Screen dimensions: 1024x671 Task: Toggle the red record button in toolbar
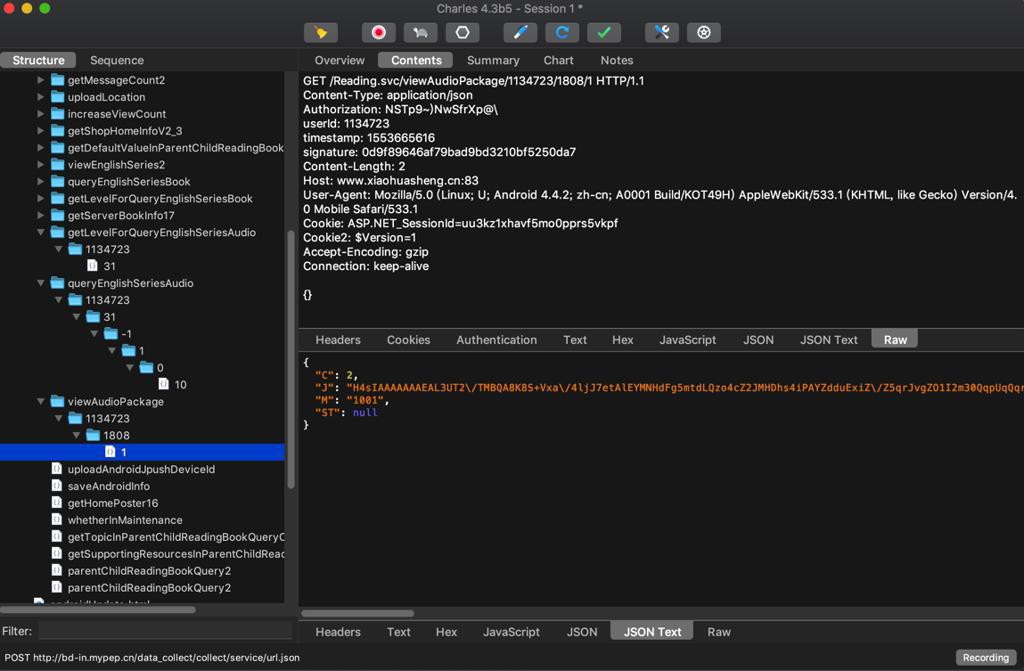[x=379, y=33]
